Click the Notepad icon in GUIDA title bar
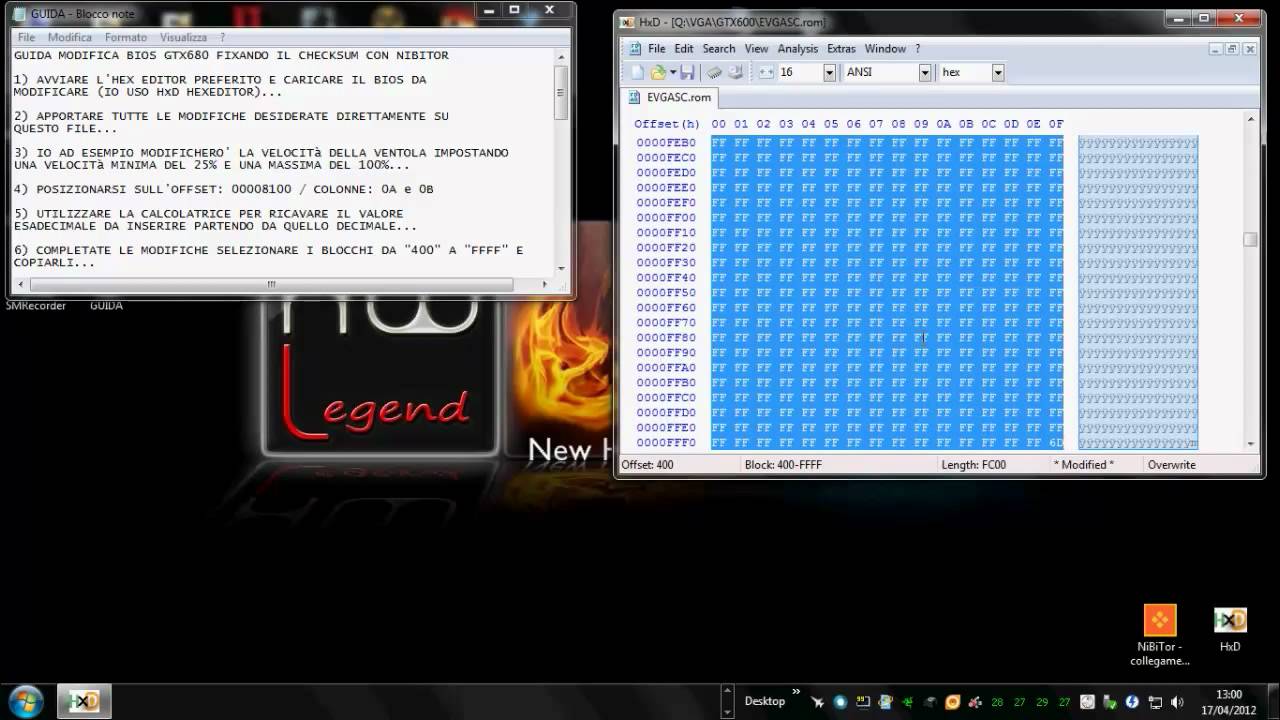Viewport: 1280px width, 720px height. click(x=20, y=13)
